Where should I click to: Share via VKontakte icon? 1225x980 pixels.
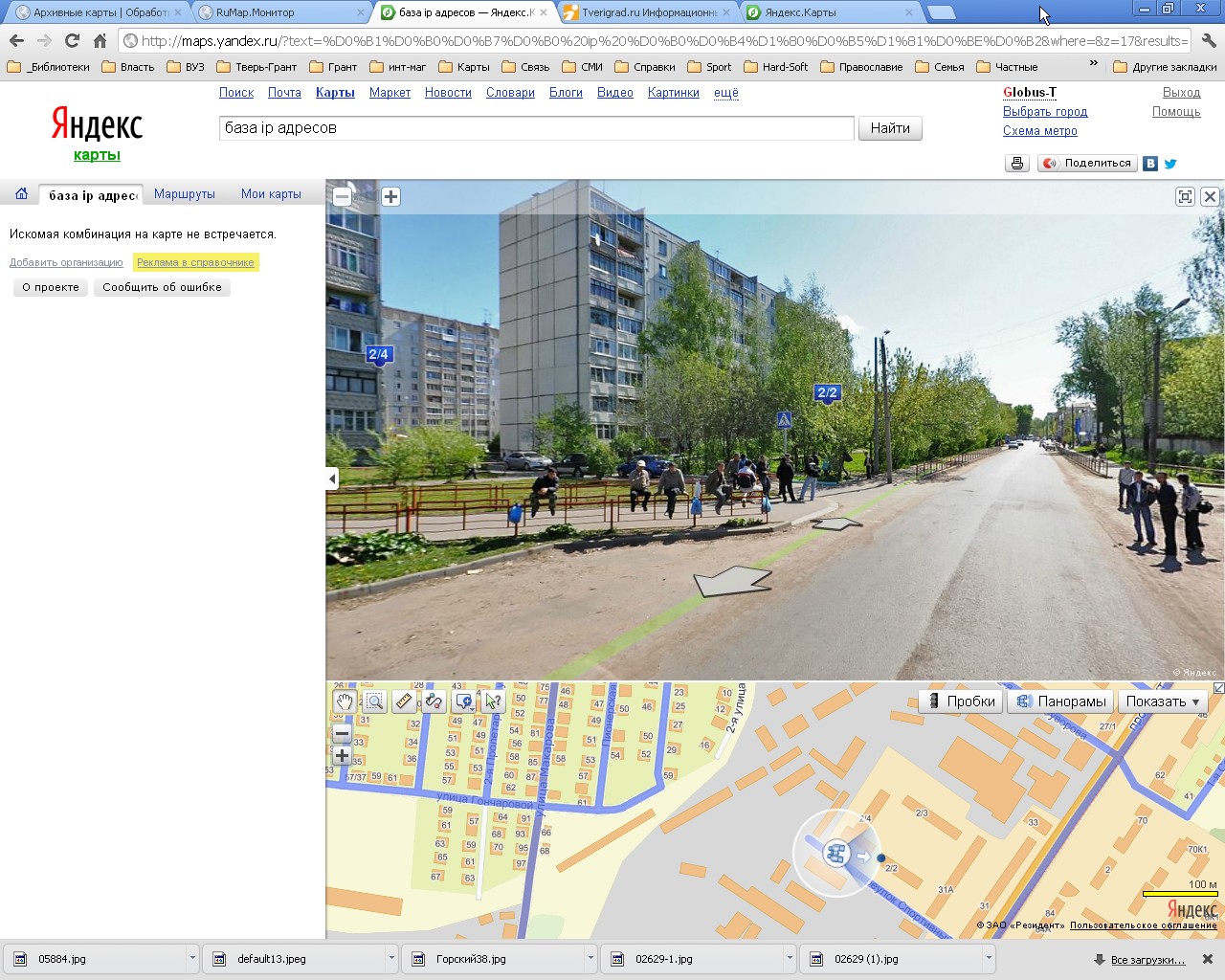click(x=1150, y=164)
